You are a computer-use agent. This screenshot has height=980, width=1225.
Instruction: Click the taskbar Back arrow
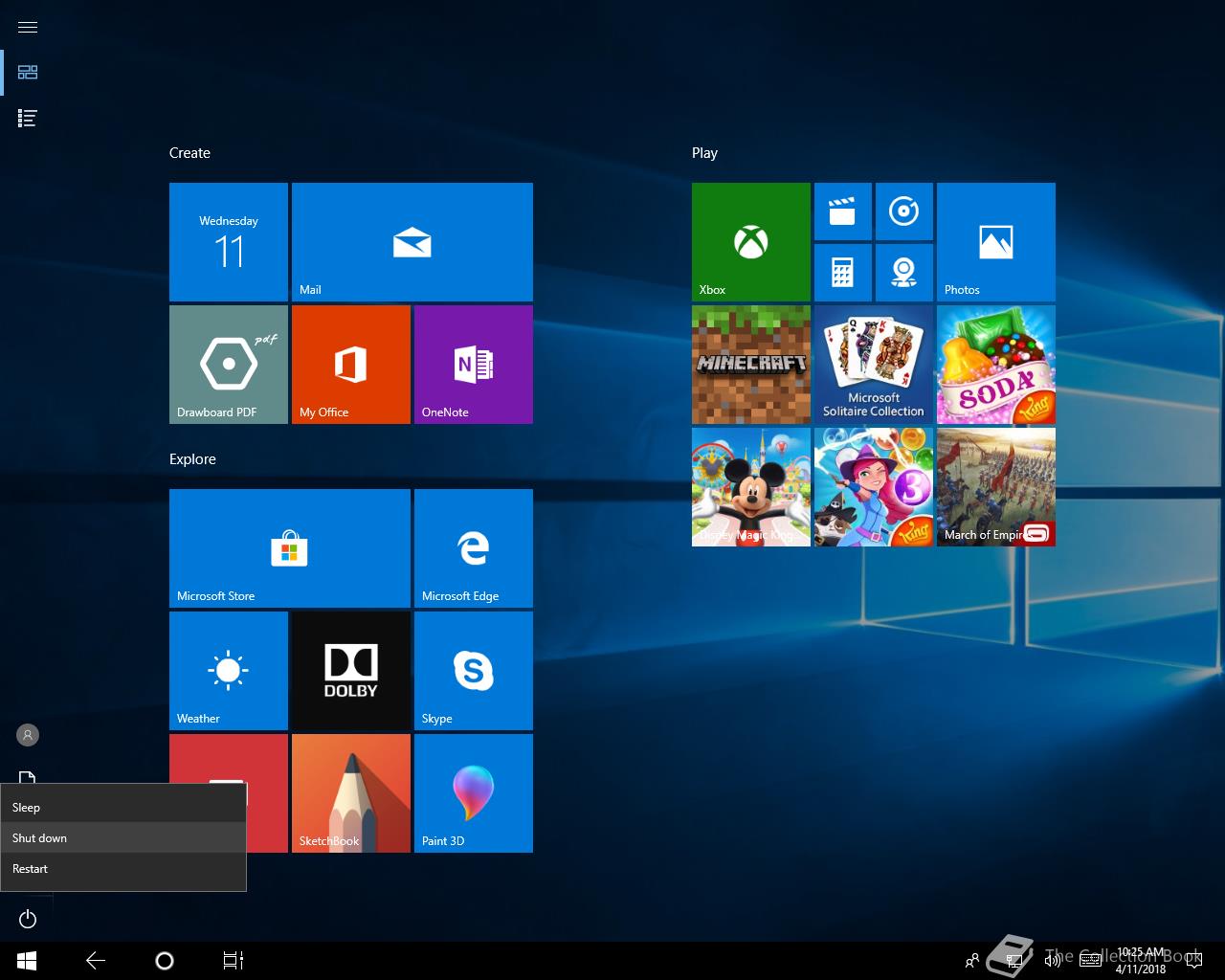[96, 961]
